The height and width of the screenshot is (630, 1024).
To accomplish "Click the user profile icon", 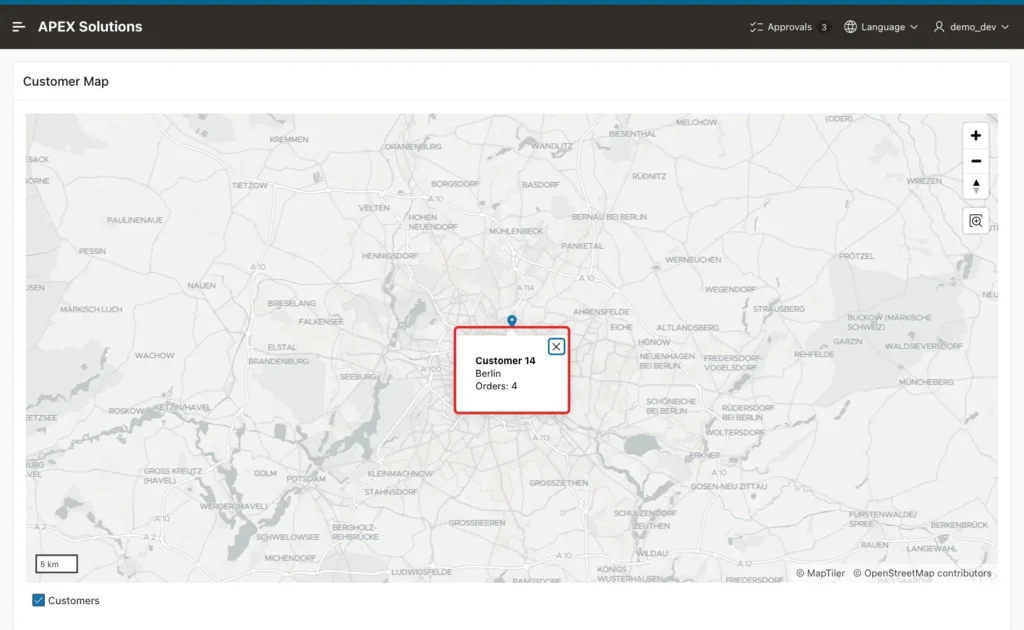I will point(939,27).
